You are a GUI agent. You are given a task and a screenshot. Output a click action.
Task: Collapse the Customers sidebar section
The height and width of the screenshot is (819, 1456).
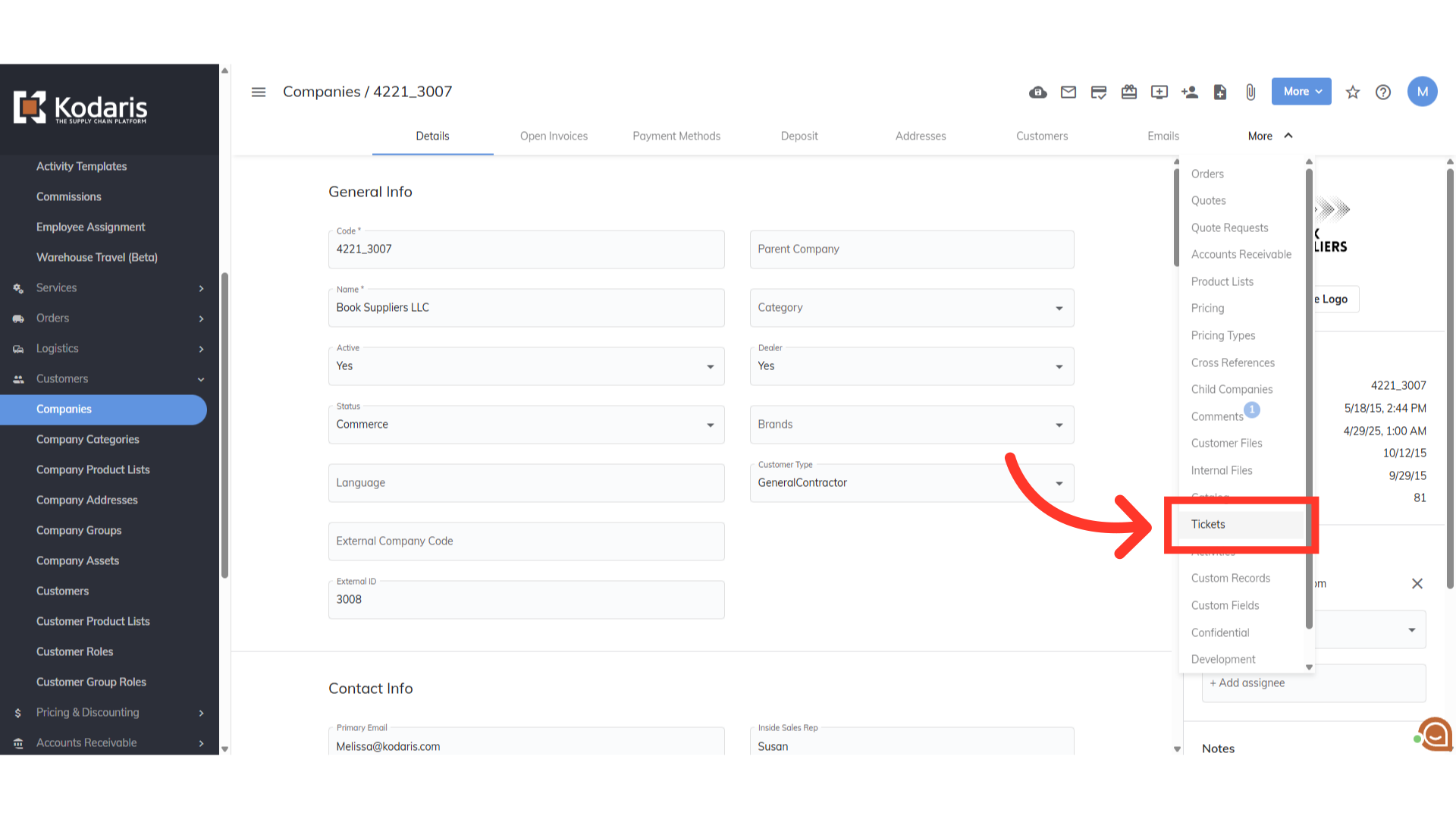click(x=109, y=379)
